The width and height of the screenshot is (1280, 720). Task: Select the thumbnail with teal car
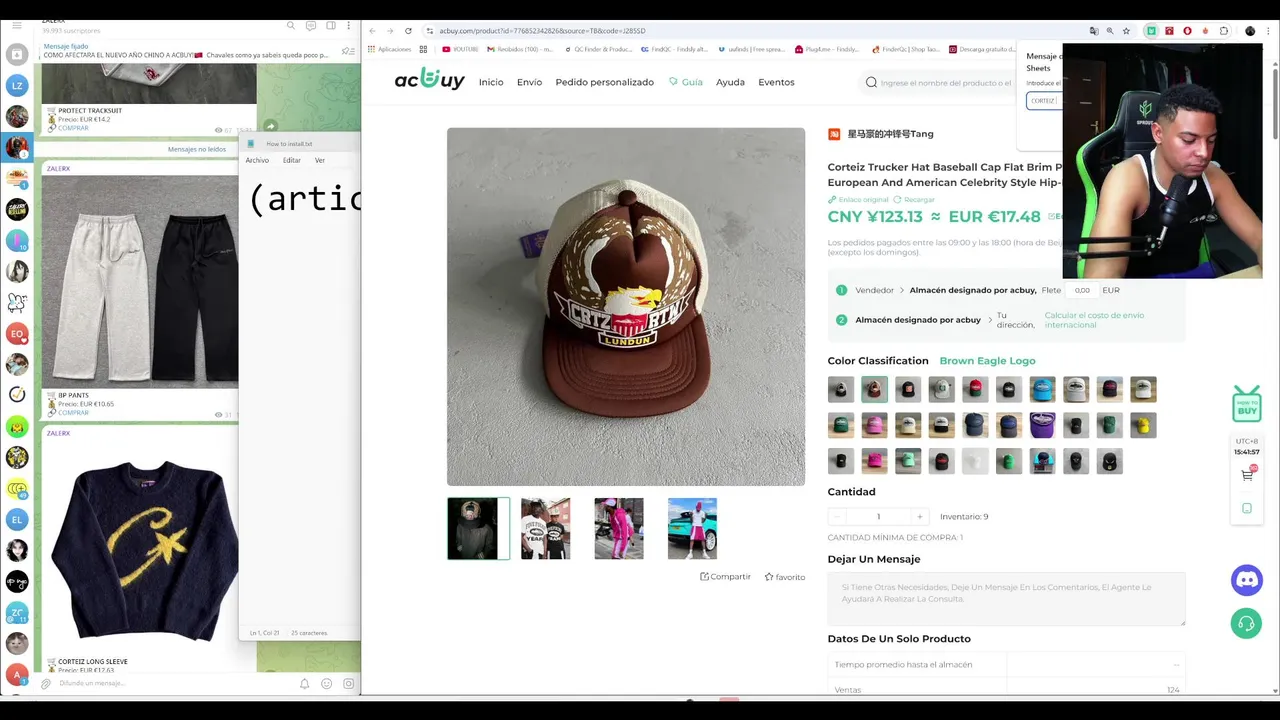click(692, 528)
